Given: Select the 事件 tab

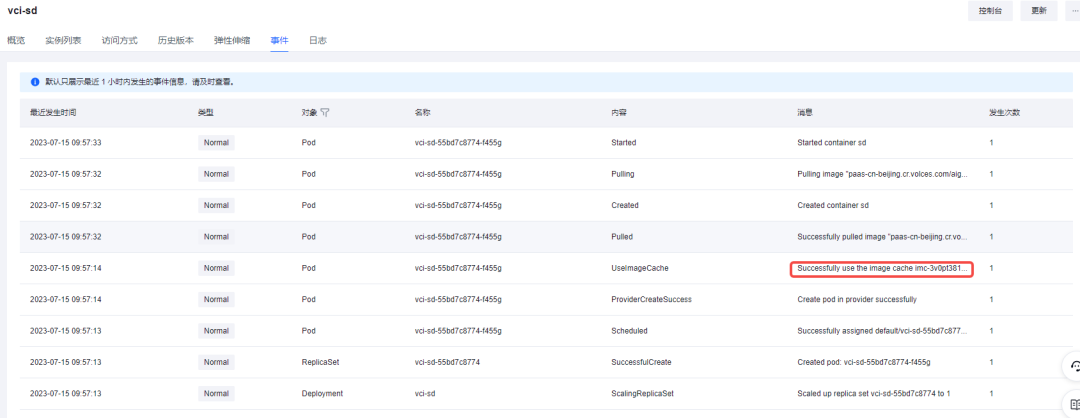Looking at the screenshot, I should (279, 41).
